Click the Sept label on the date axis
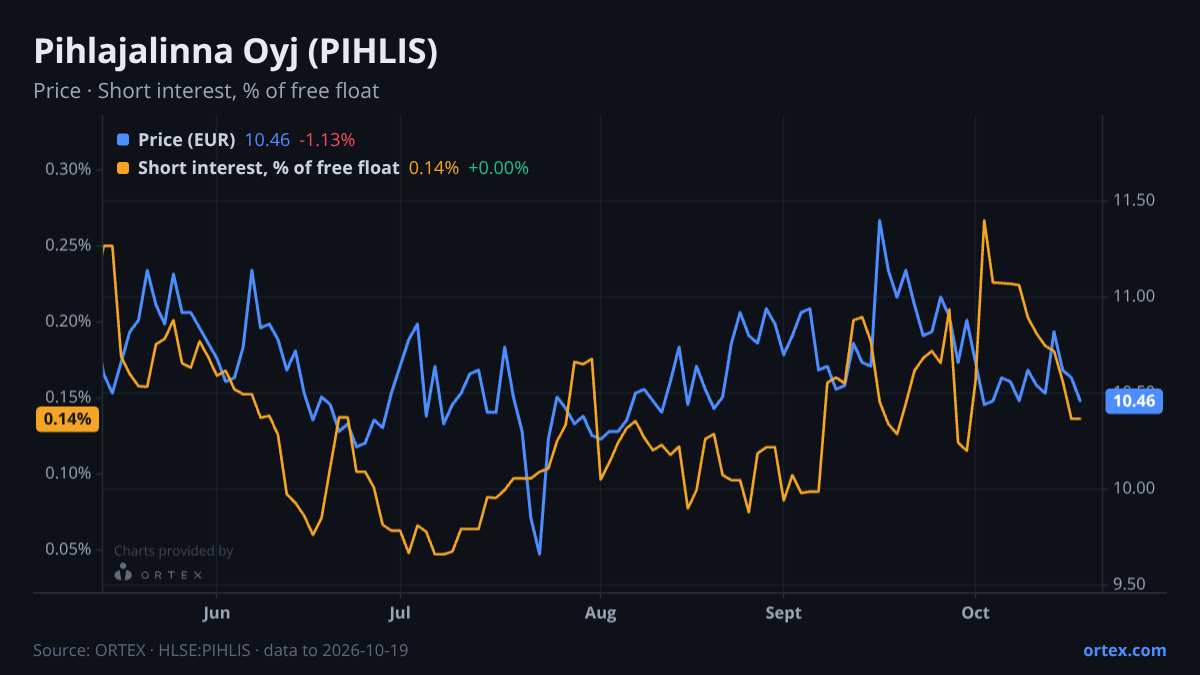This screenshot has width=1200, height=675. coord(783,613)
